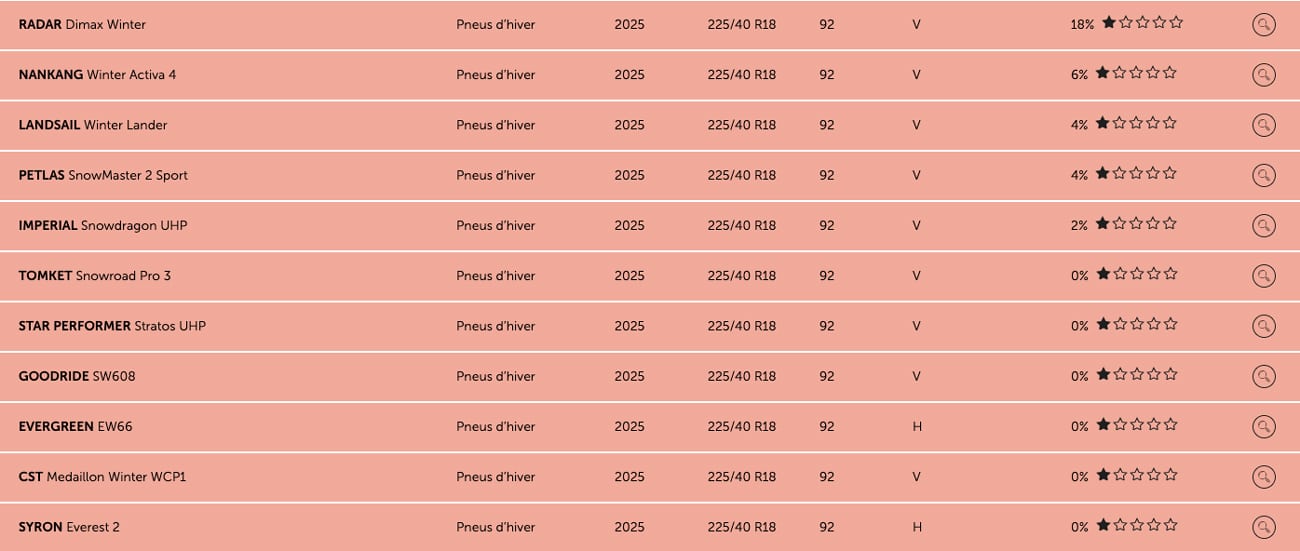Click the EVERGREEN EW66 magnifier icon

(1263, 426)
